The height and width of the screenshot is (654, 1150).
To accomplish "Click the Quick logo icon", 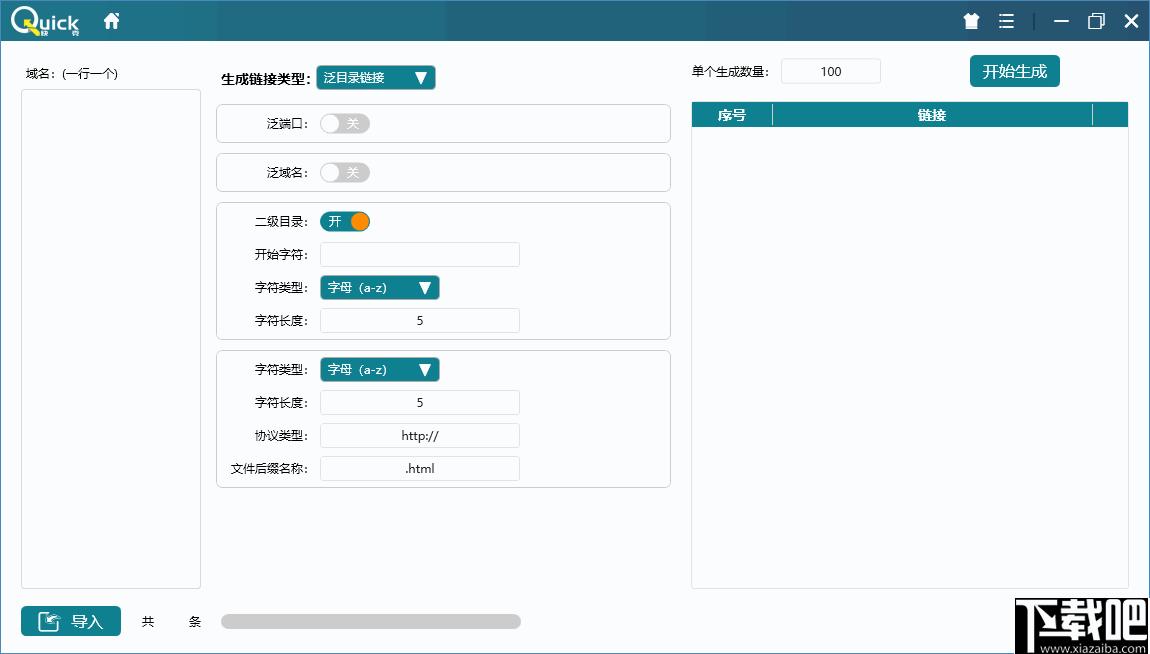I will pyautogui.click(x=45, y=21).
